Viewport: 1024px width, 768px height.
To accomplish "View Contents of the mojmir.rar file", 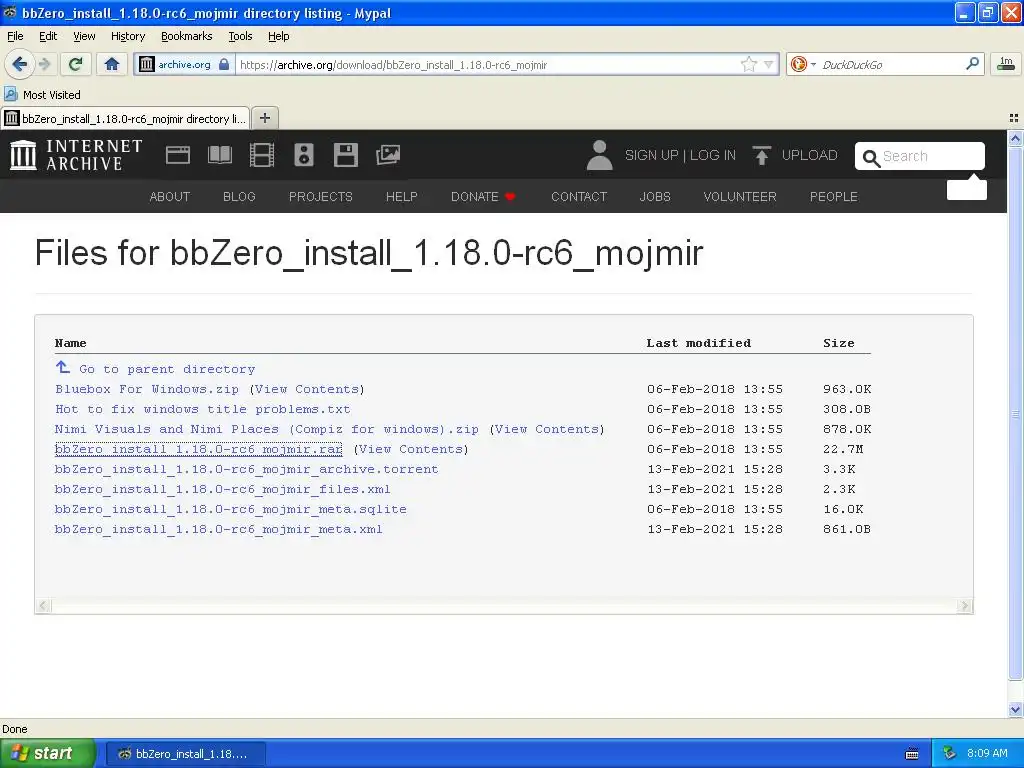I will [411, 449].
